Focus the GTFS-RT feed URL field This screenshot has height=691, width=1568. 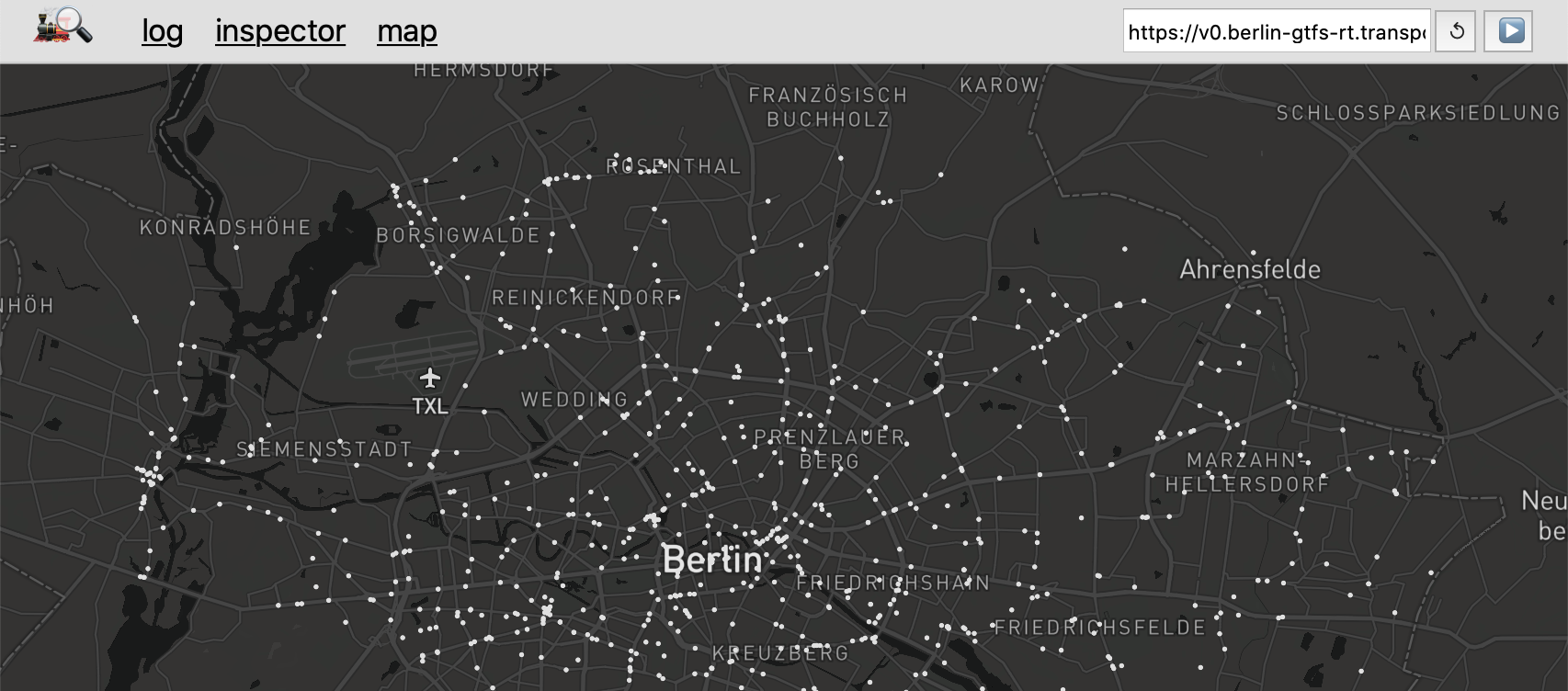pyautogui.click(x=1277, y=32)
